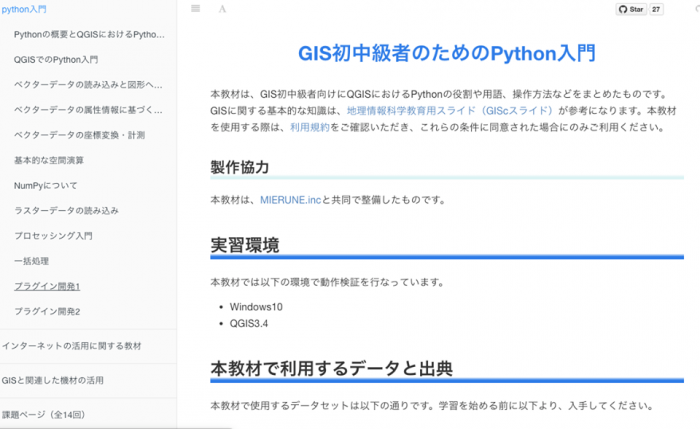Toggle the sidebar hamburger menu icon
This screenshot has width=700, height=429.
click(196, 8)
